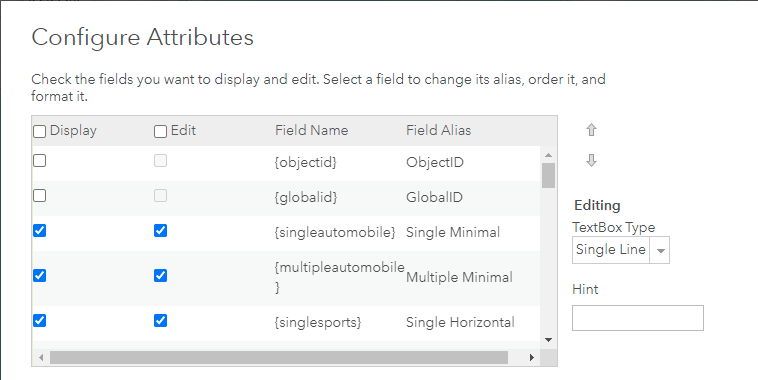Enable Display for the objectid field
This screenshot has width=758, height=380.
pyautogui.click(x=40, y=161)
